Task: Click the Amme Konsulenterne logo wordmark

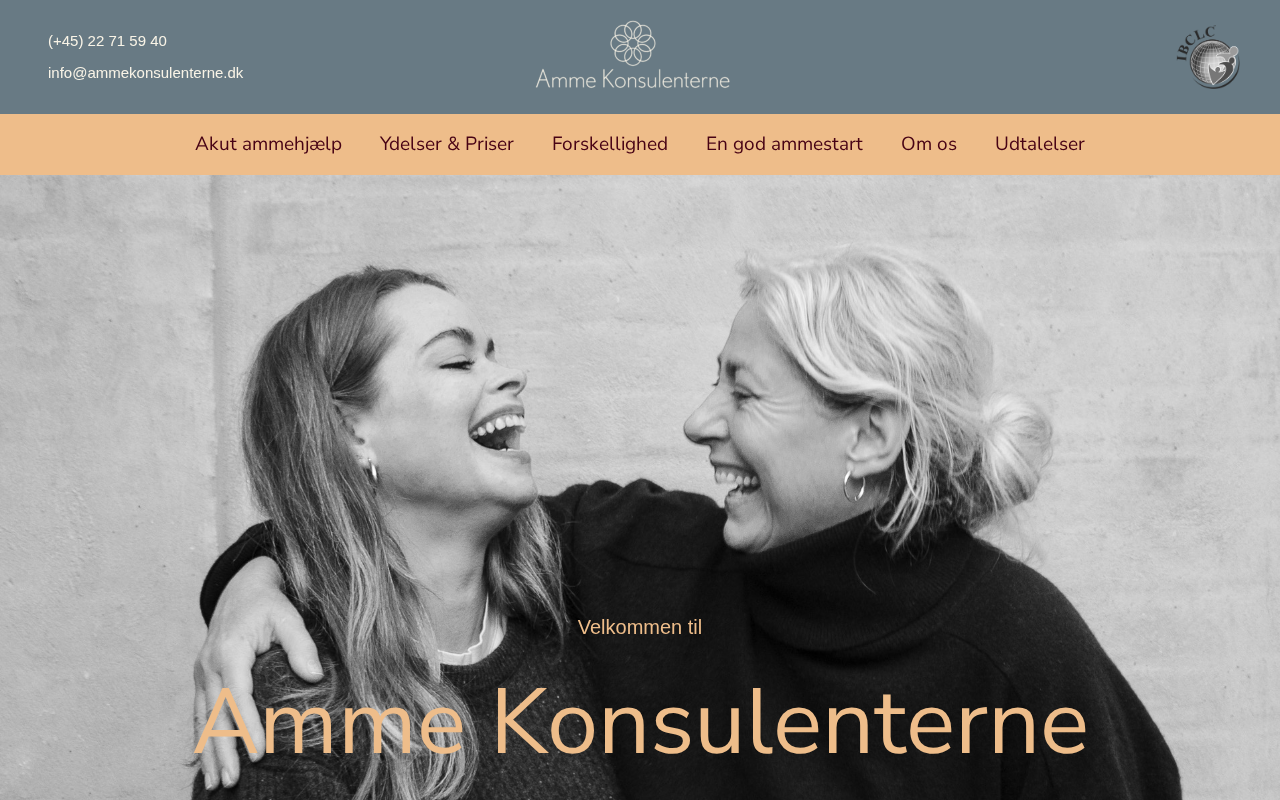Action: click(x=633, y=78)
